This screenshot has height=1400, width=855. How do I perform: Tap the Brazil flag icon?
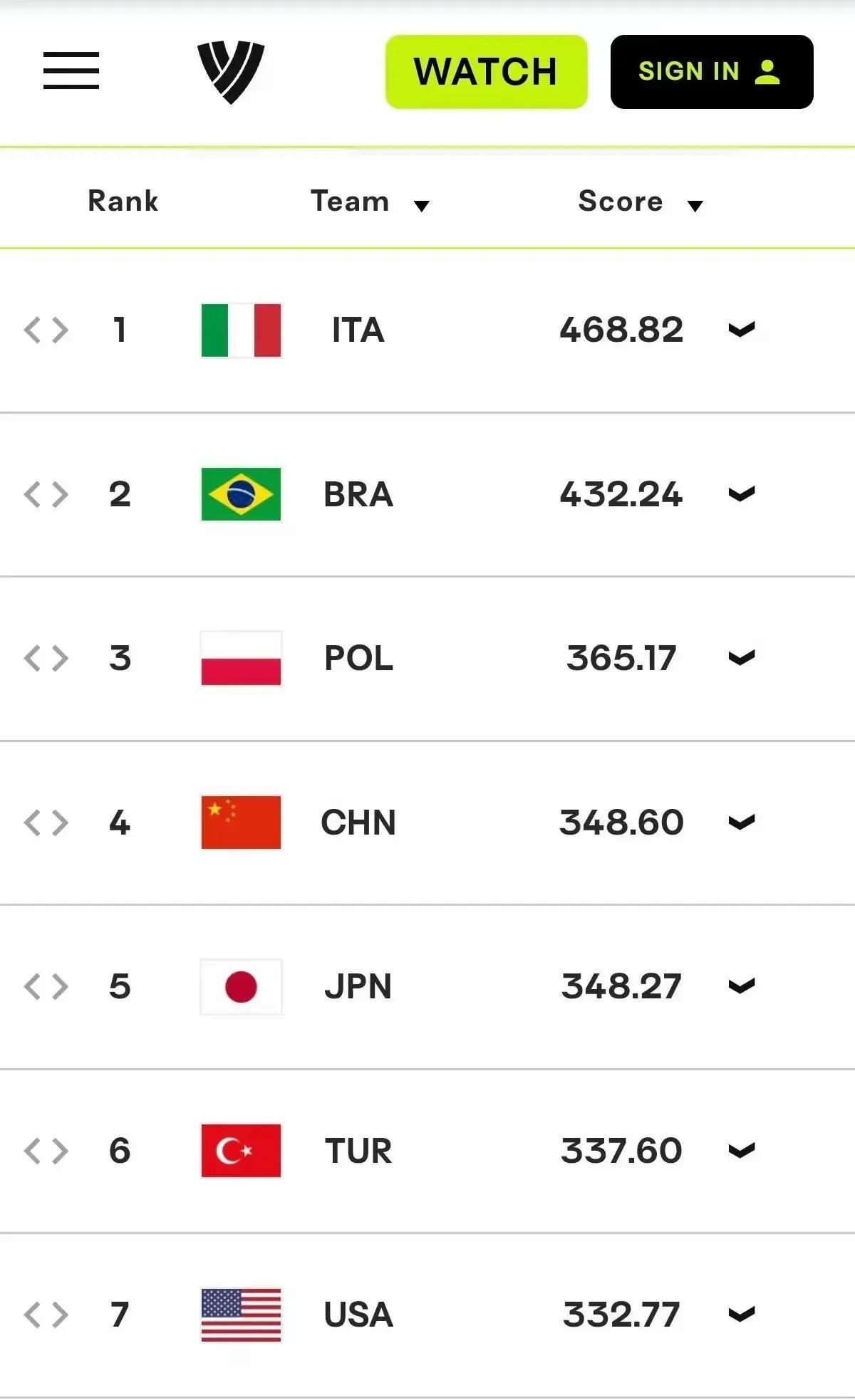click(x=241, y=494)
